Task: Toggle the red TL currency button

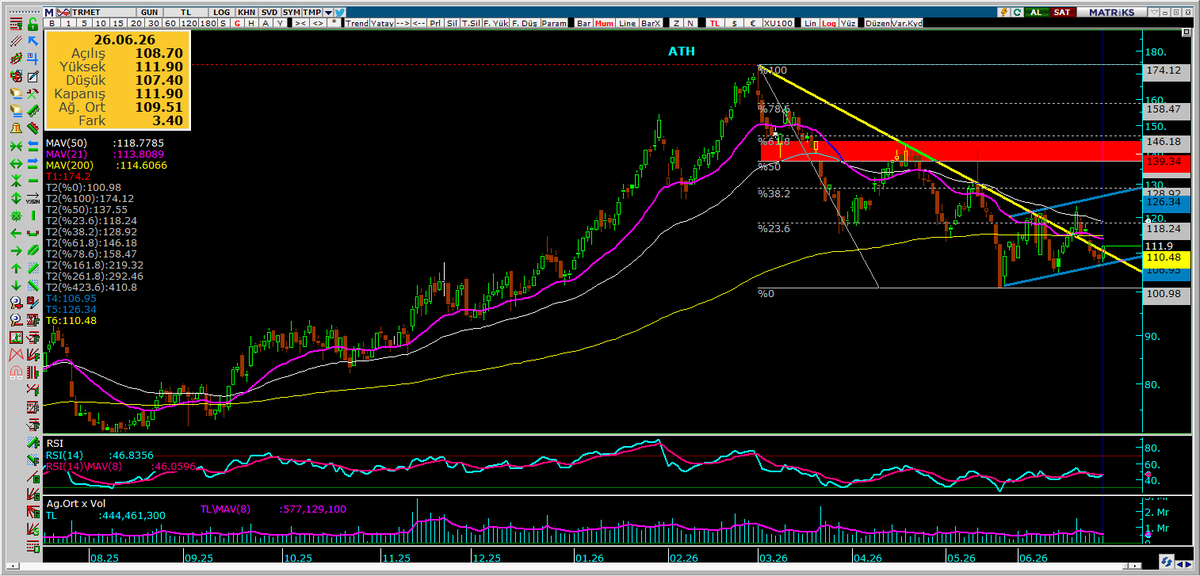Action: pyautogui.click(x=715, y=23)
